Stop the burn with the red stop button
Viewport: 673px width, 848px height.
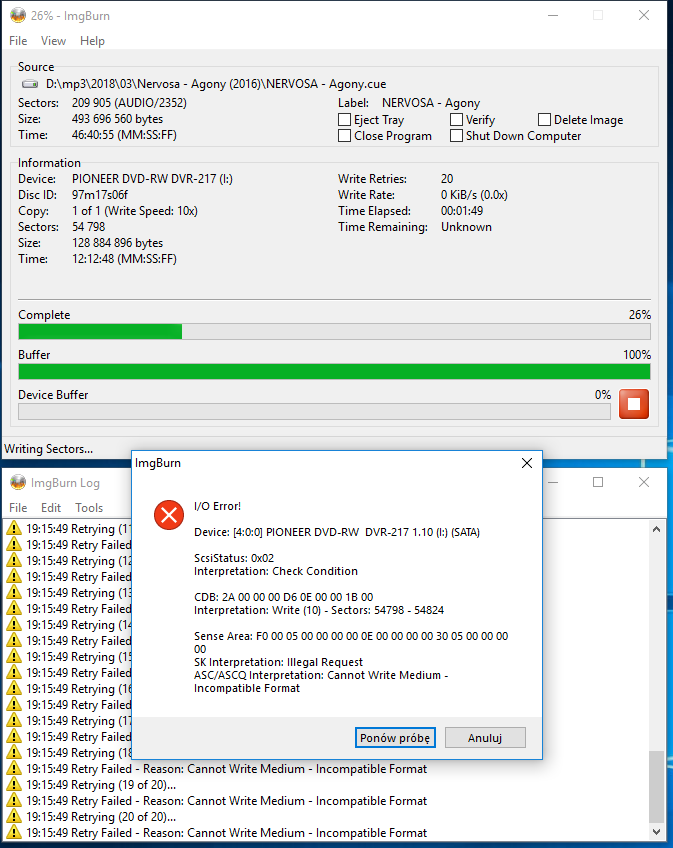pyautogui.click(x=634, y=404)
